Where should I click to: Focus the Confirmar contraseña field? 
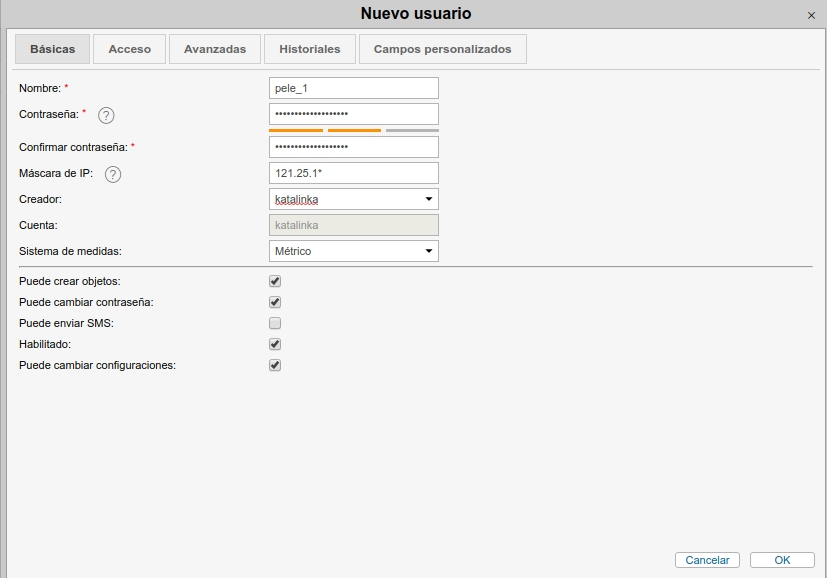click(x=354, y=147)
